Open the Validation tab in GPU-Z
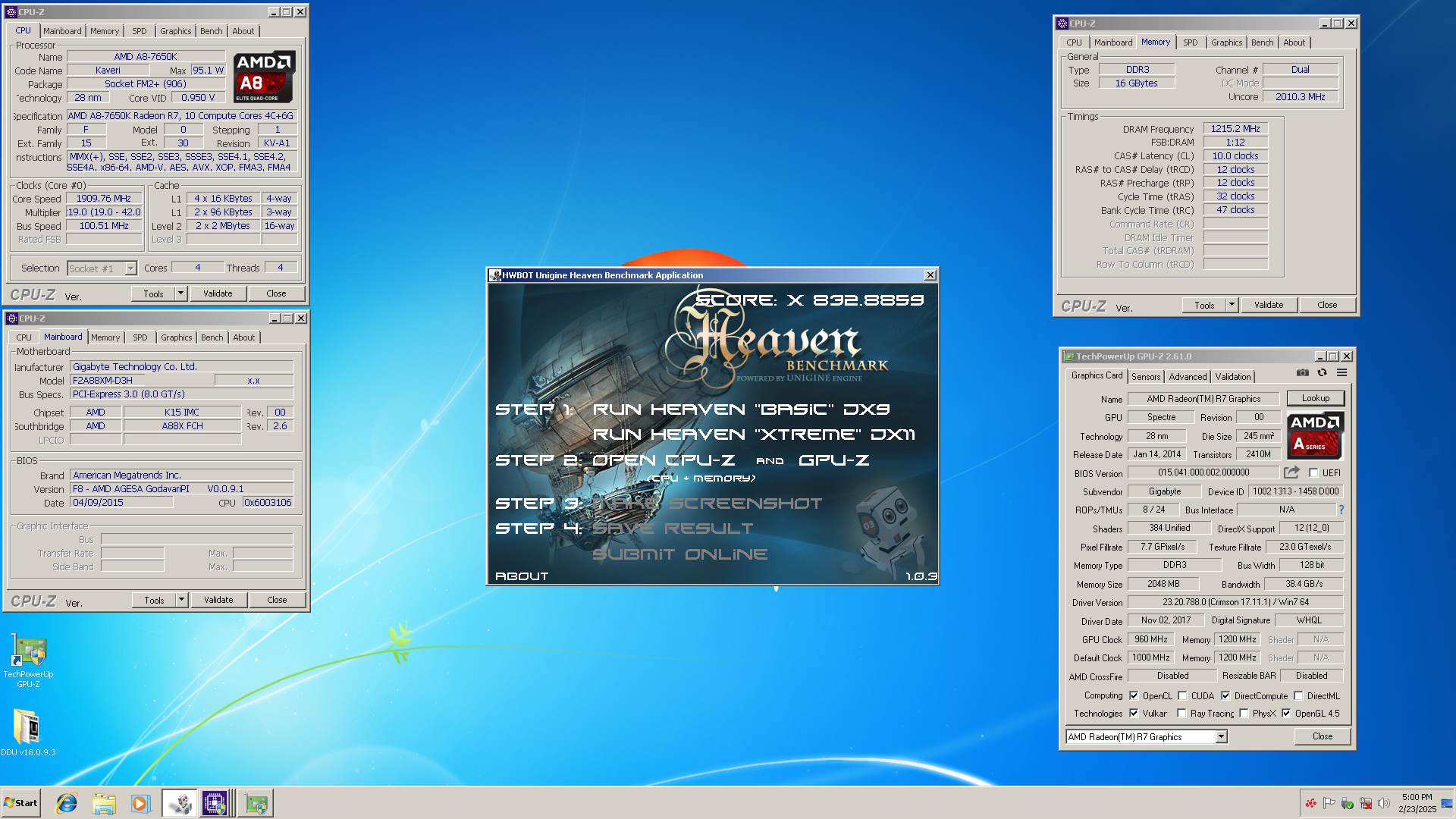1456x819 pixels. pyautogui.click(x=1233, y=377)
